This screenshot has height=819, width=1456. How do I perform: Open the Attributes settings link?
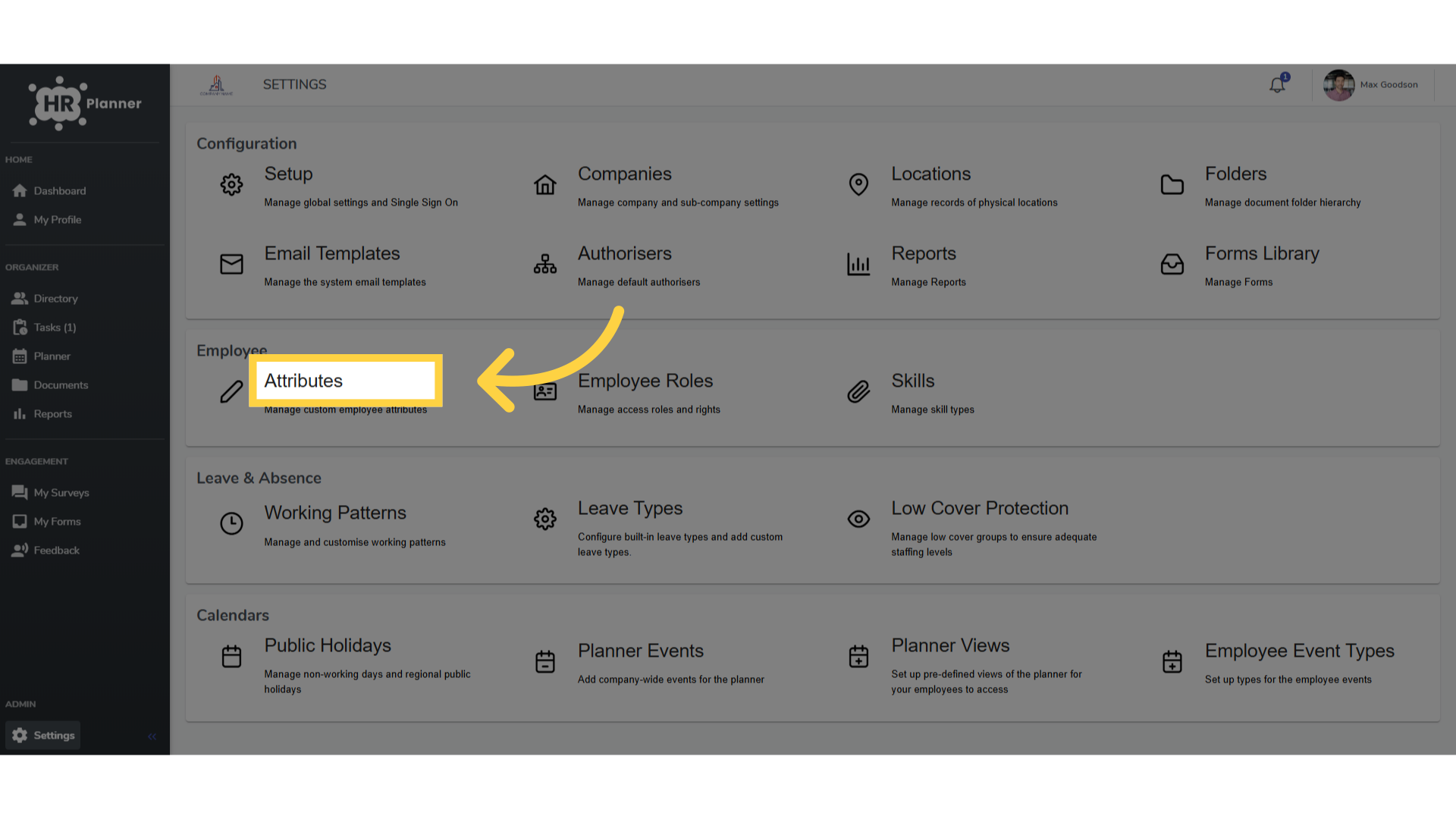pyautogui.click(x=303, y=381)
